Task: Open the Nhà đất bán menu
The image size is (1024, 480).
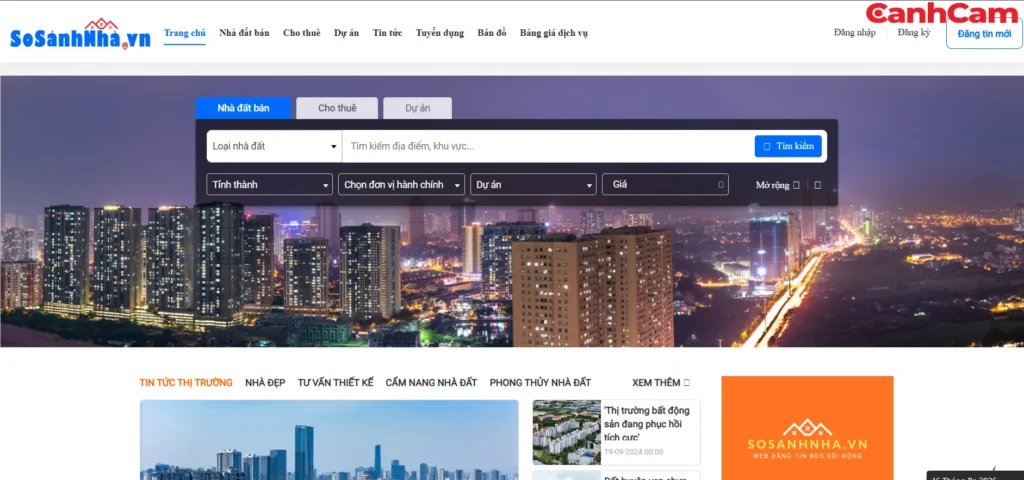Action: (244, 33)
